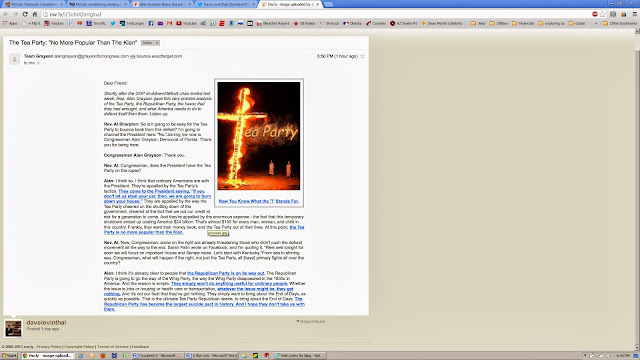Star the email in the screenshot

362,56
